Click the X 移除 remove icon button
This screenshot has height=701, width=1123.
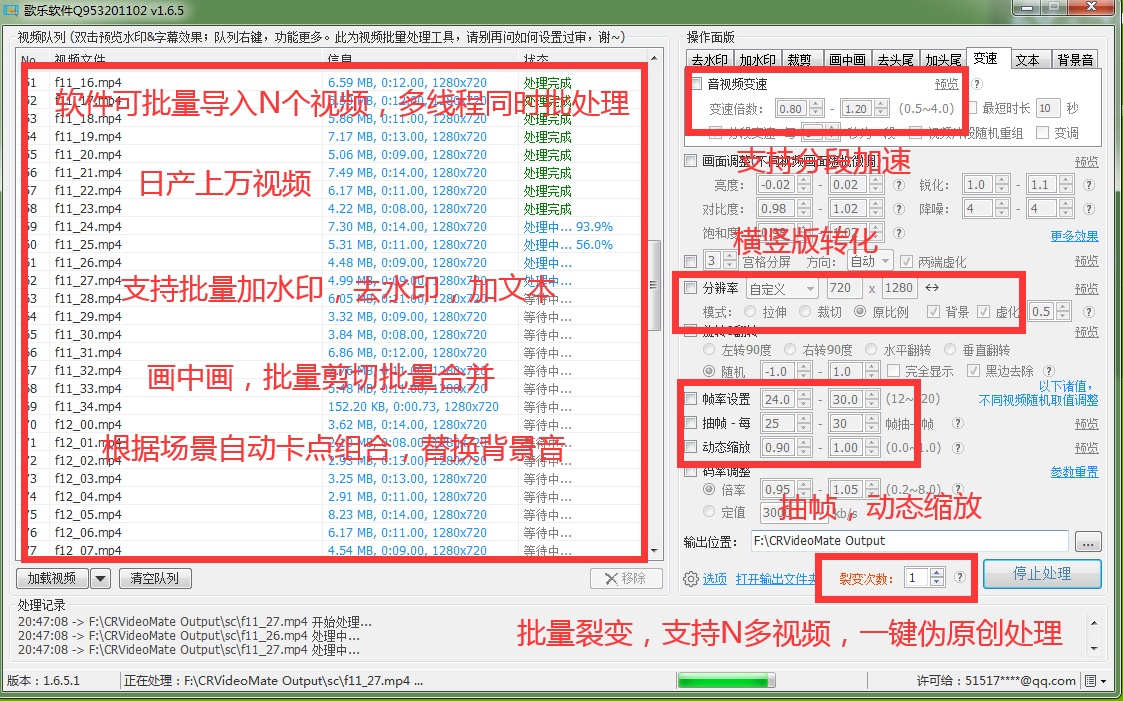625,577
